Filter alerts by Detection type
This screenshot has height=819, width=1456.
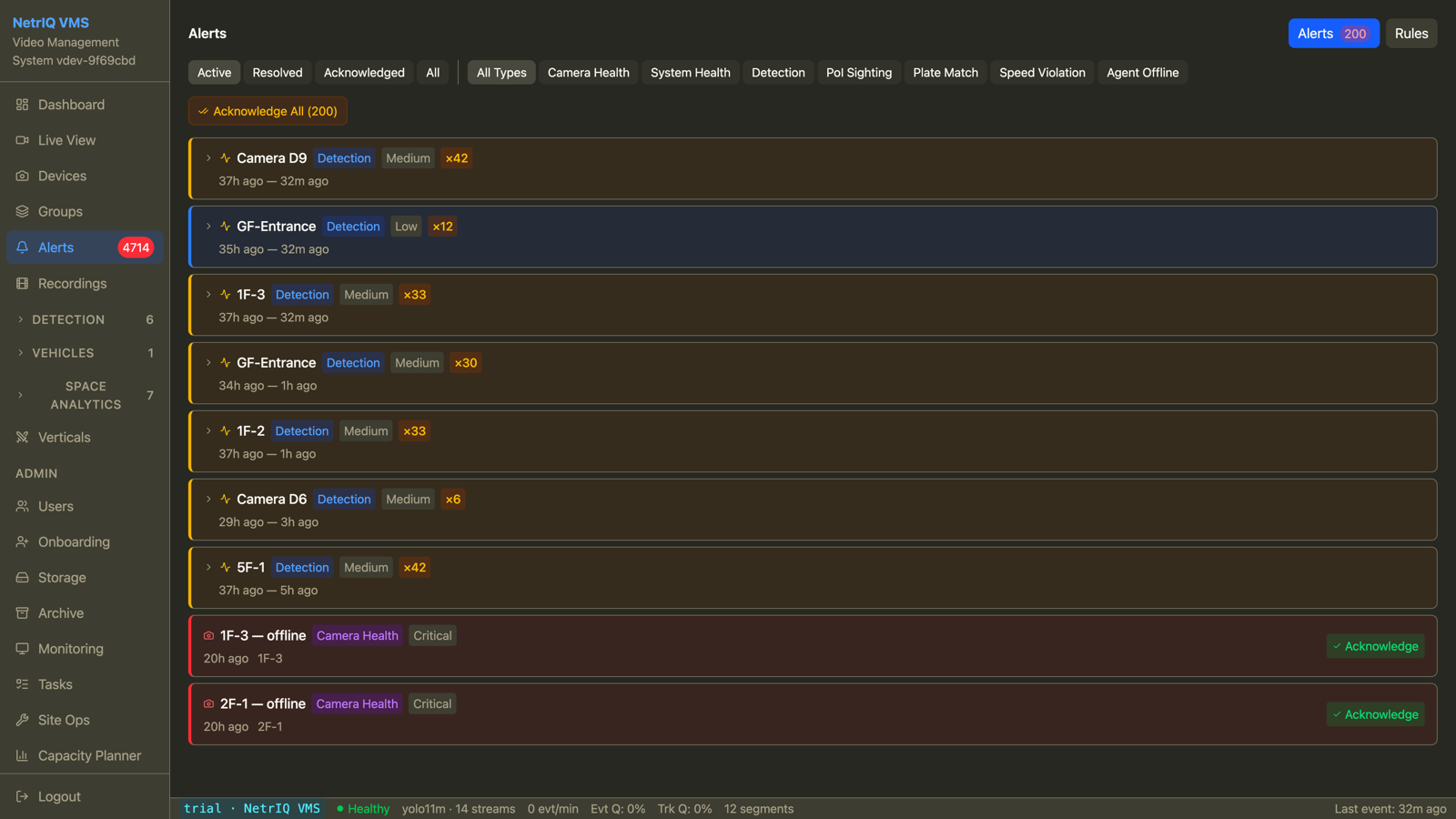click(x=778, y=73)
